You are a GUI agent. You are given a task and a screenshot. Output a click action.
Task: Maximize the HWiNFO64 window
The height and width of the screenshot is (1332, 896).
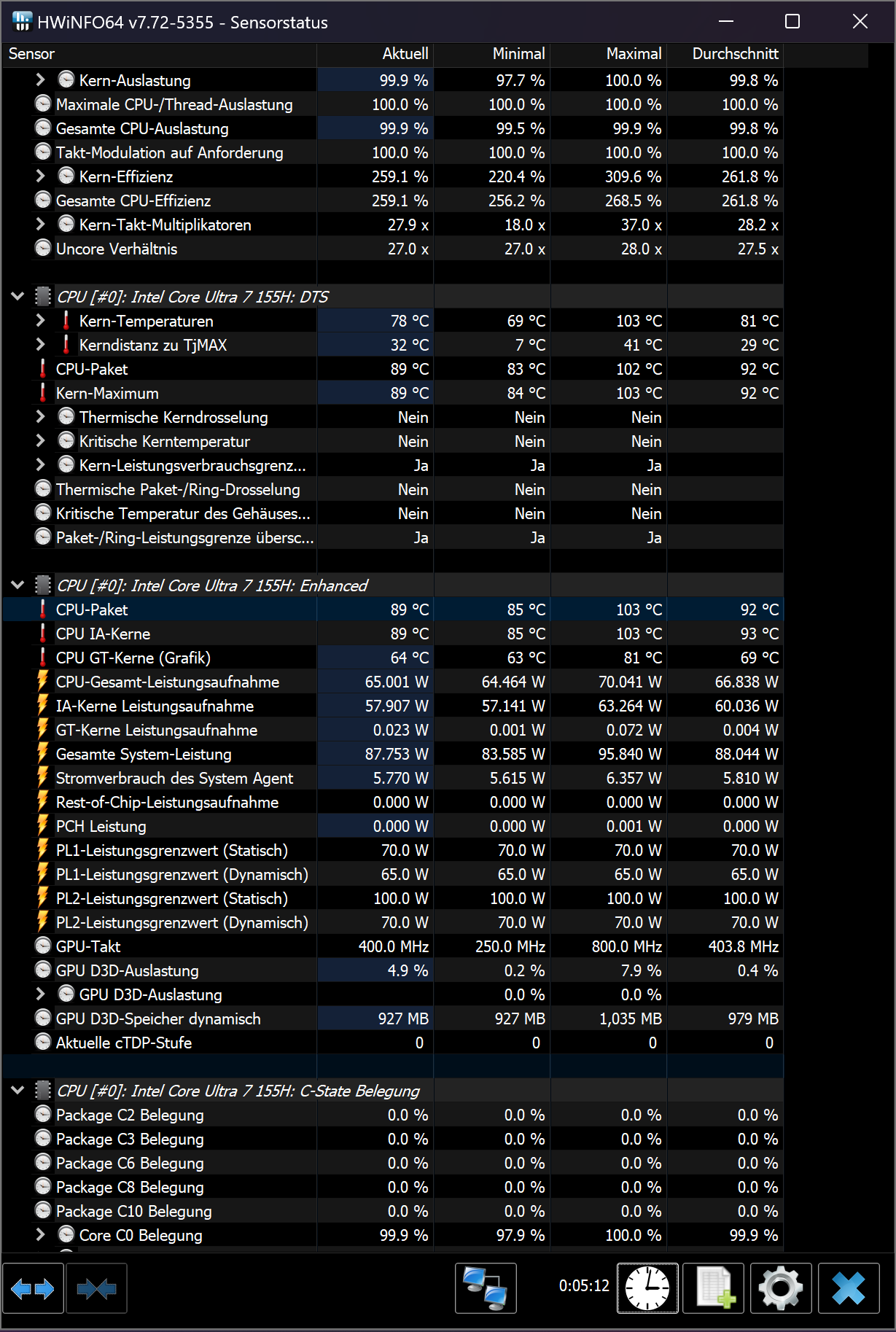coord(792,22)
